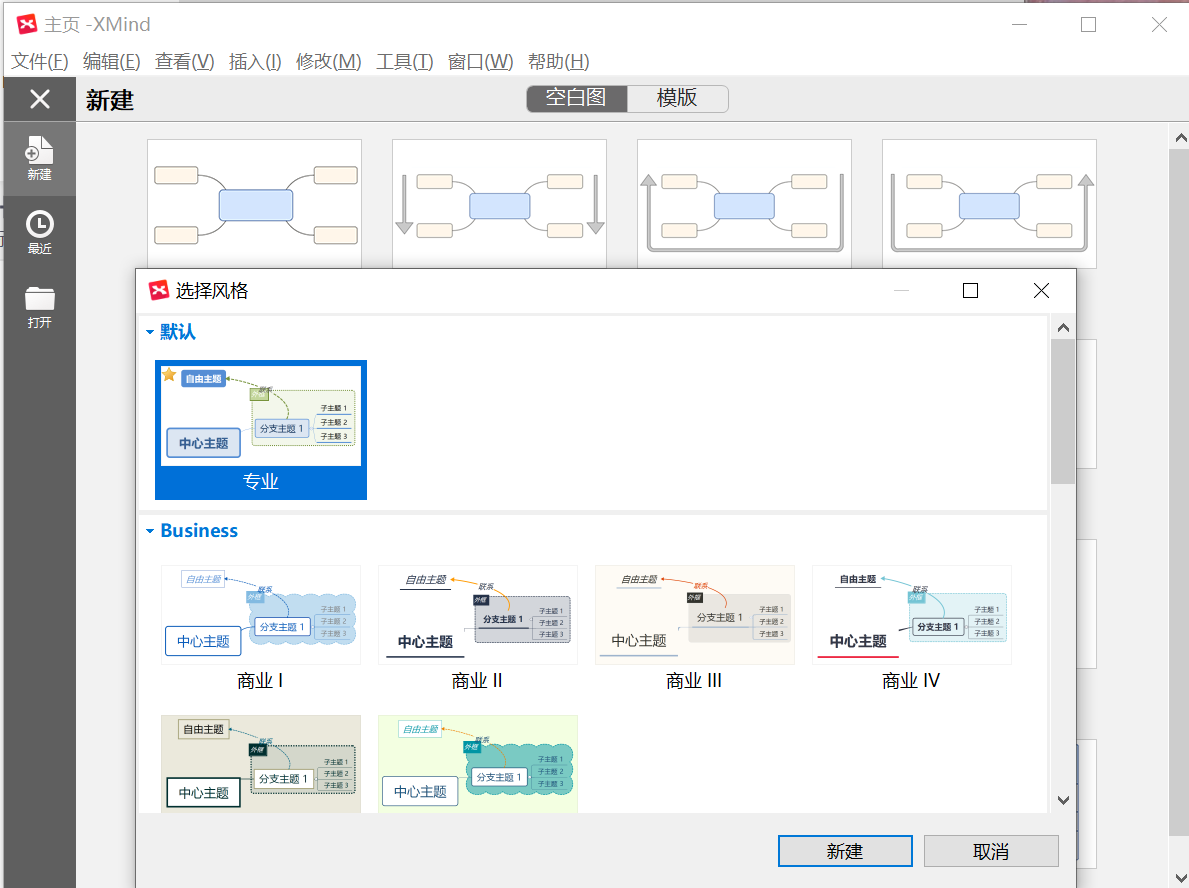The height and width of the screenshot is (888, 1189).
Task: Choose the map template with up-arrow on right
Action: [x=990, y=203]
